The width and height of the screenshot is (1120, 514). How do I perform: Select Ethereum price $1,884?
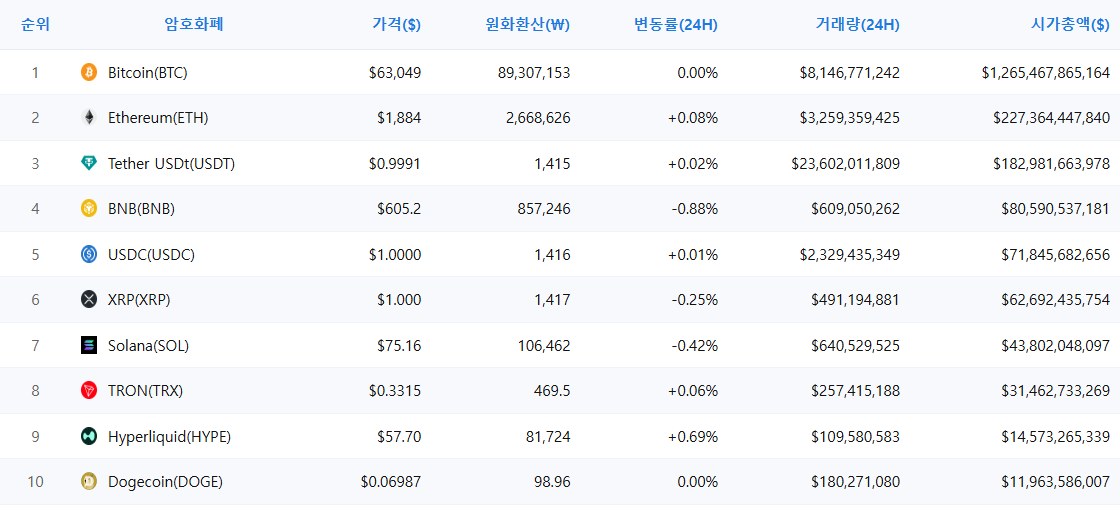click(x=399, y=119)
